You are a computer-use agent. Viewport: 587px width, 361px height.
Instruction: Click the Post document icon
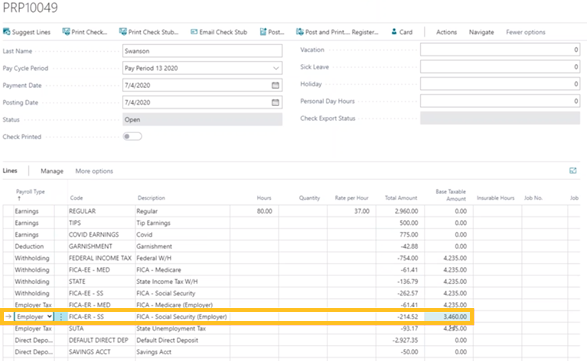[263, 32]
